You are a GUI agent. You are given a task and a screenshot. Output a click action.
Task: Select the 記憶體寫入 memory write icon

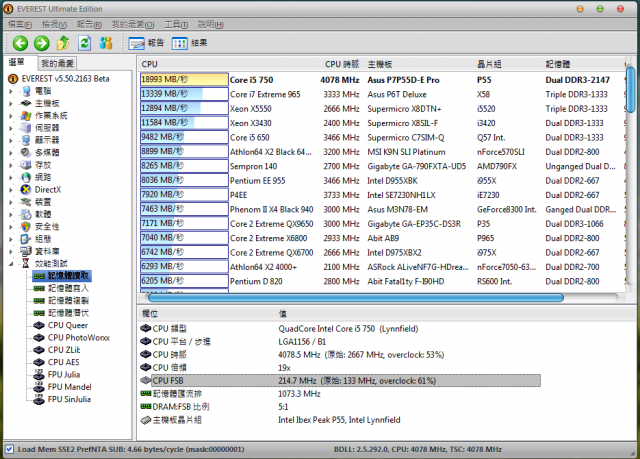point(39,288)
